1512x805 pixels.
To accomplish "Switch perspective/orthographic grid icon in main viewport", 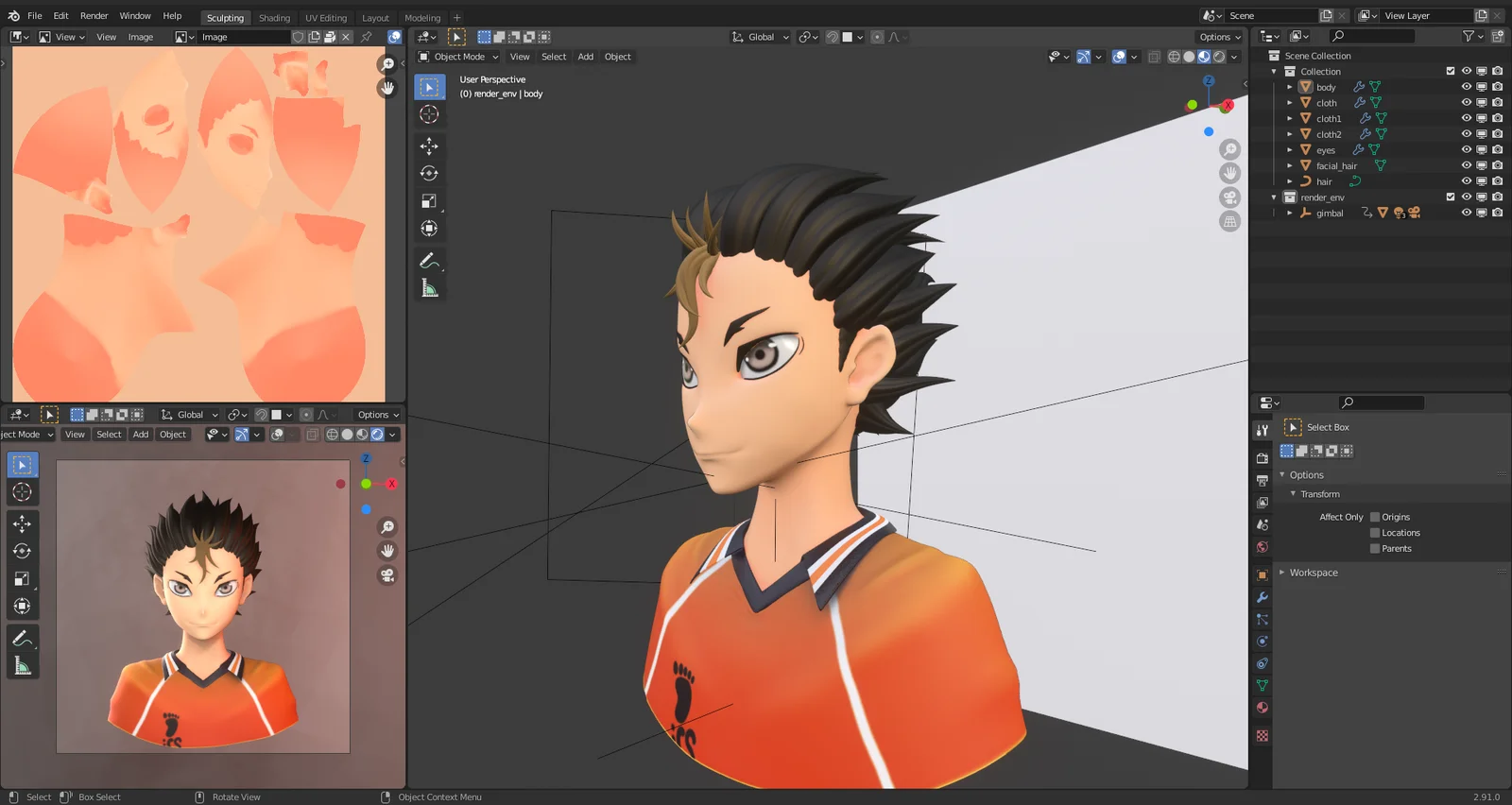I will 1229,221.
